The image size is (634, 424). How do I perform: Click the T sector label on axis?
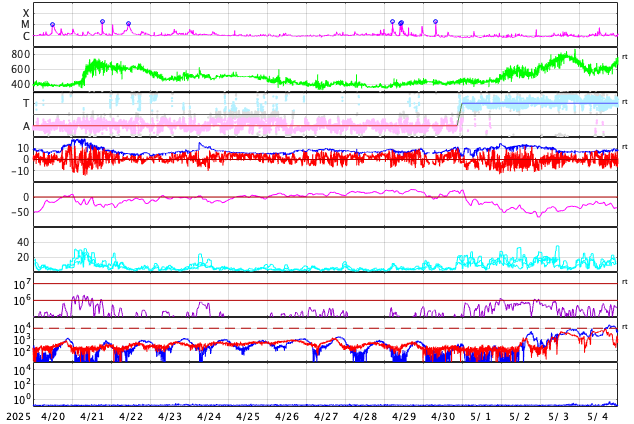26,104
